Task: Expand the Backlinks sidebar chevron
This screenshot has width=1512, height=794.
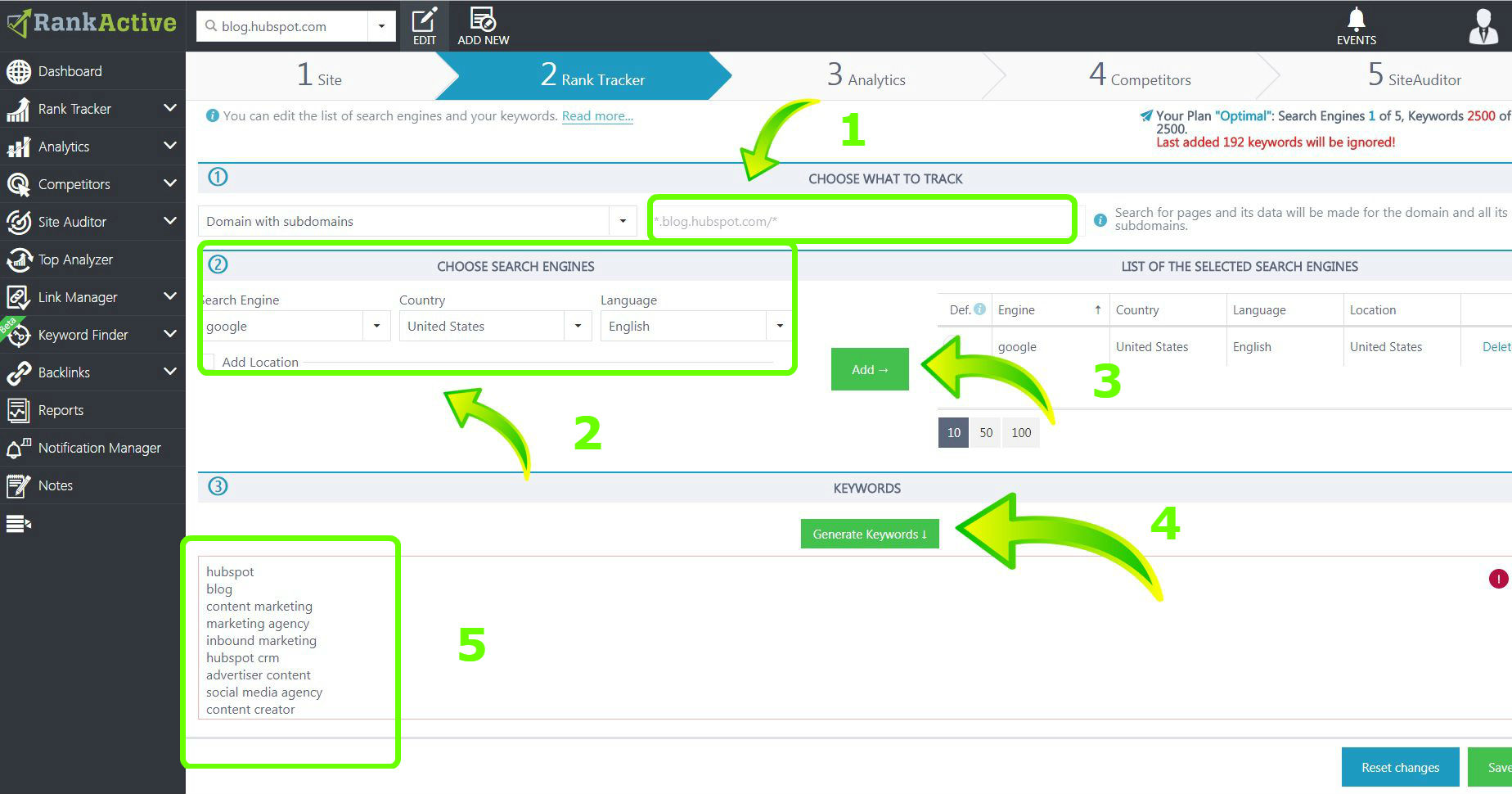Action: (x=170, y=372)
